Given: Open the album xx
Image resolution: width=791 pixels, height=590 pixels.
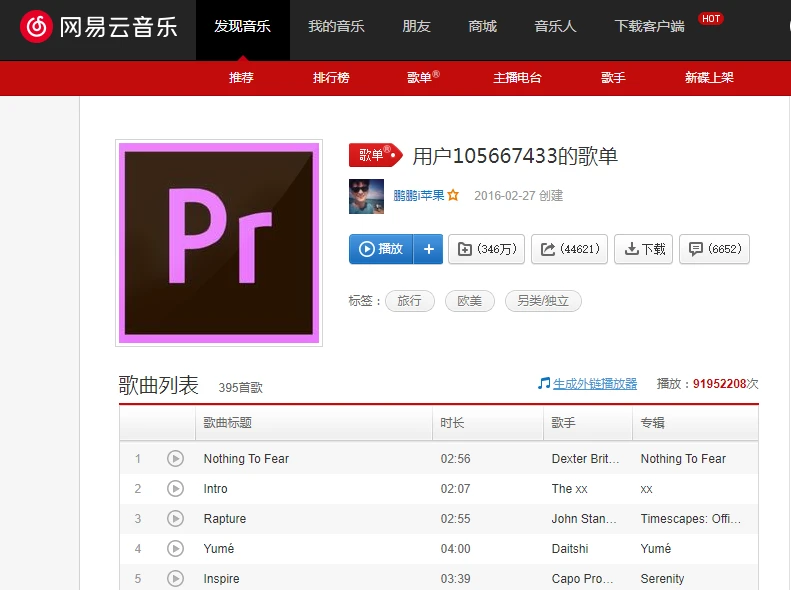Looking at the screenshot, I should (646, 489).
